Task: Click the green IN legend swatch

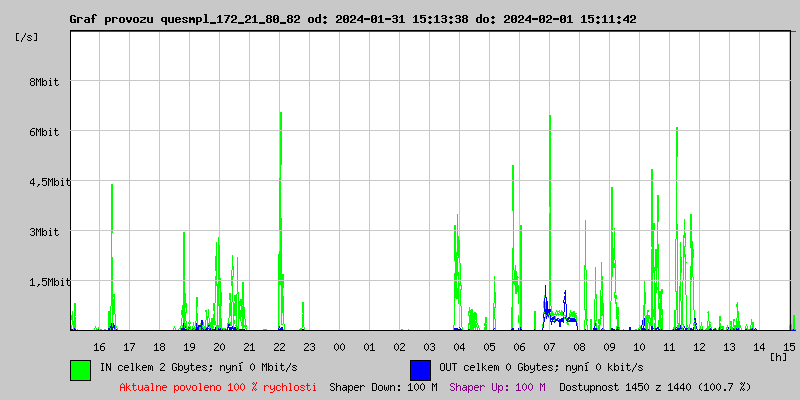Action: 80,369
